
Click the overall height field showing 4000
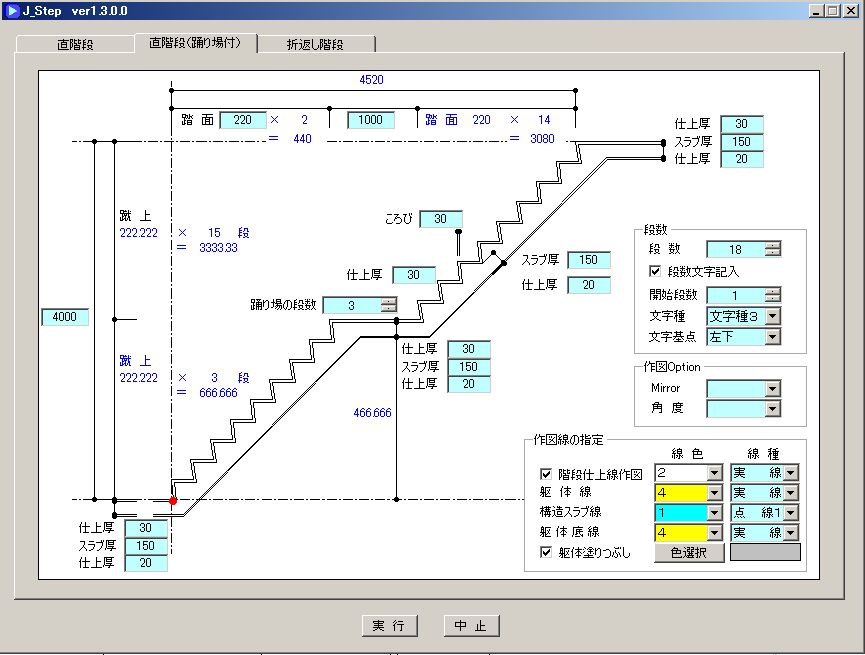pyautogui.click(x=65, y=318)
